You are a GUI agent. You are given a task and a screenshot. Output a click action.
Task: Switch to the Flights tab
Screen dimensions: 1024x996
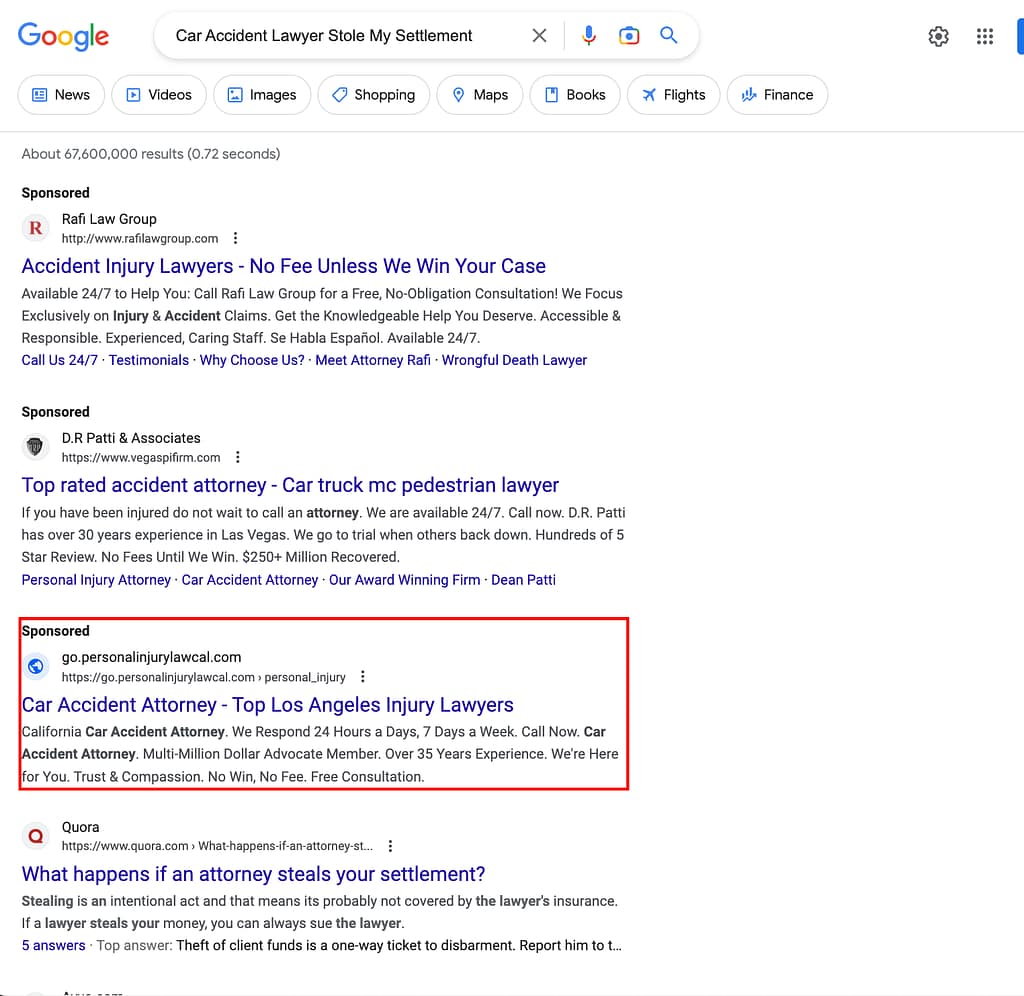click(x=673, y=95)
